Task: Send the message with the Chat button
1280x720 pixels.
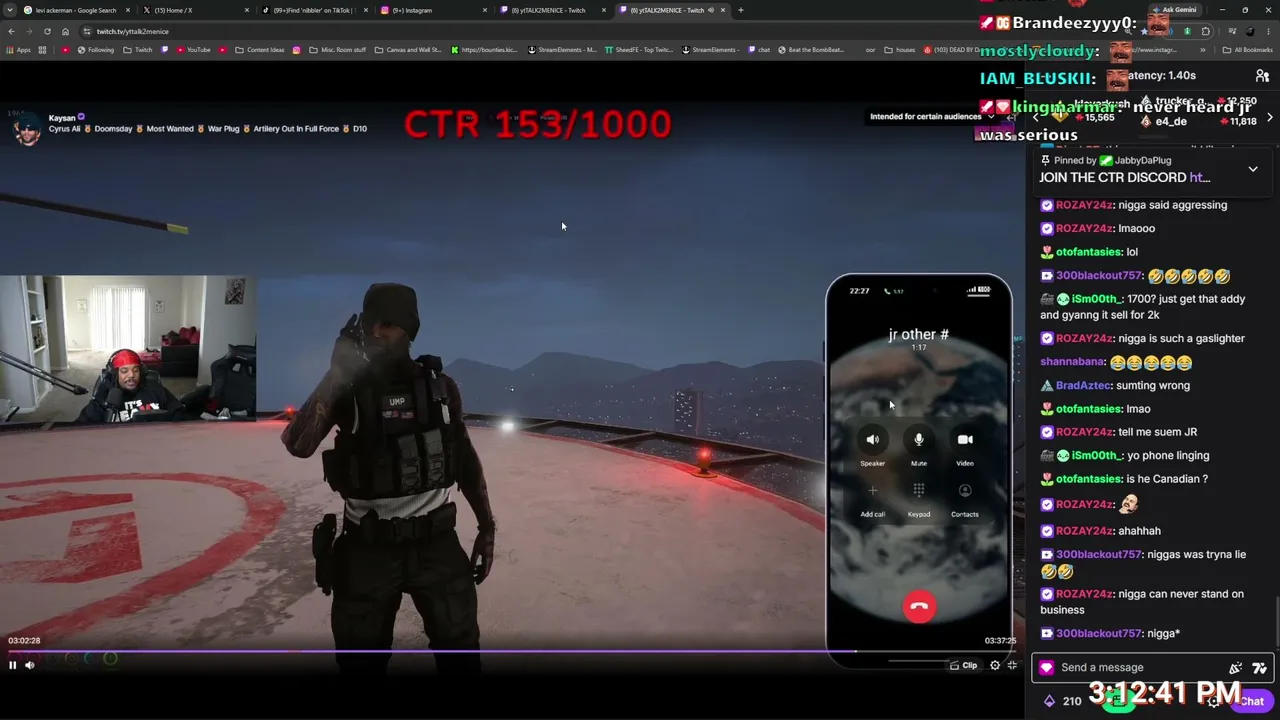Action: click(x=1252, y=701)
